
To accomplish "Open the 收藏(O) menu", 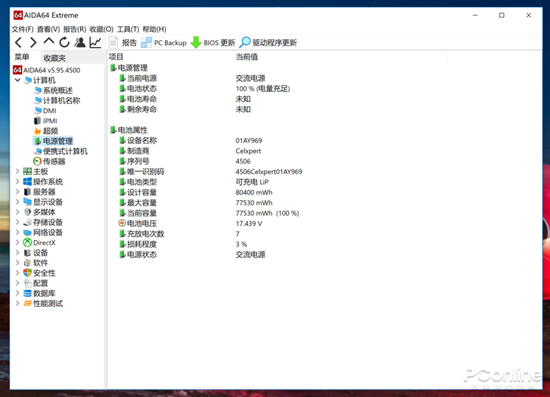I will 101,29.
